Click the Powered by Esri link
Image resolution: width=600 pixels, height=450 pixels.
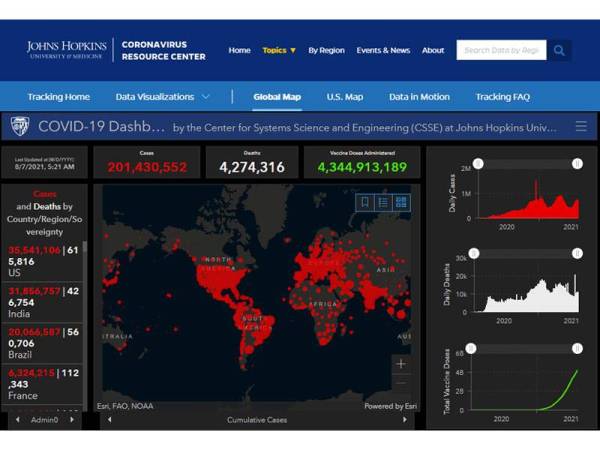pyautogui.click(x=390, y=406)
